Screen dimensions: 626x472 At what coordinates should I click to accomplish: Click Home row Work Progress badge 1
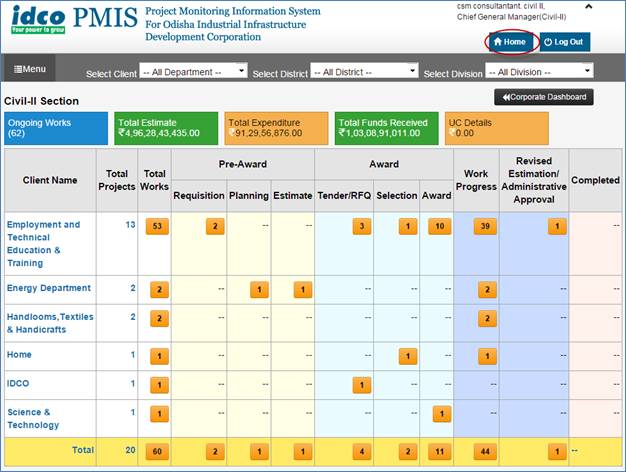(487, 356)
